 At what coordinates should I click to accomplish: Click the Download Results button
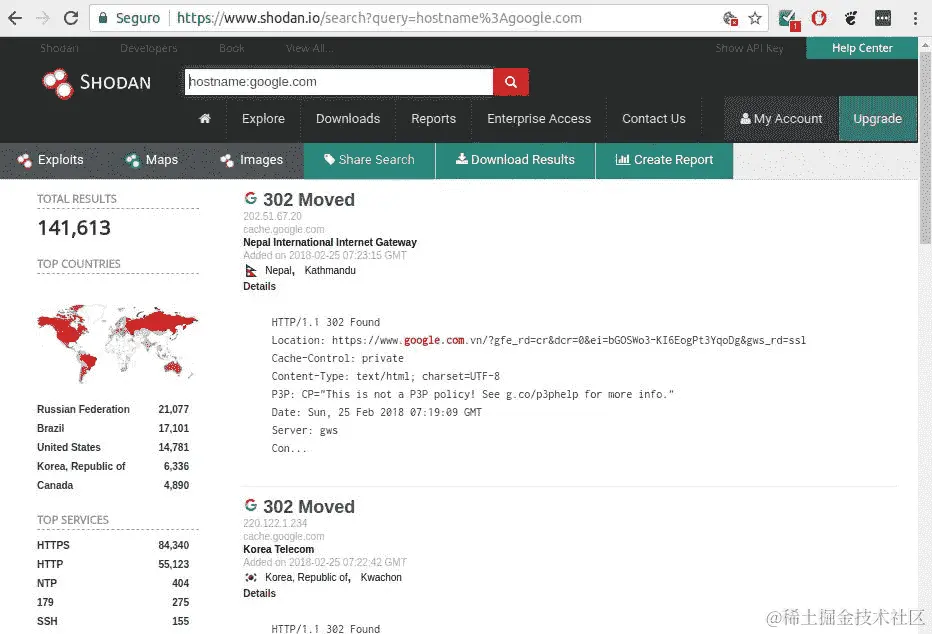(x=515, y=160)
